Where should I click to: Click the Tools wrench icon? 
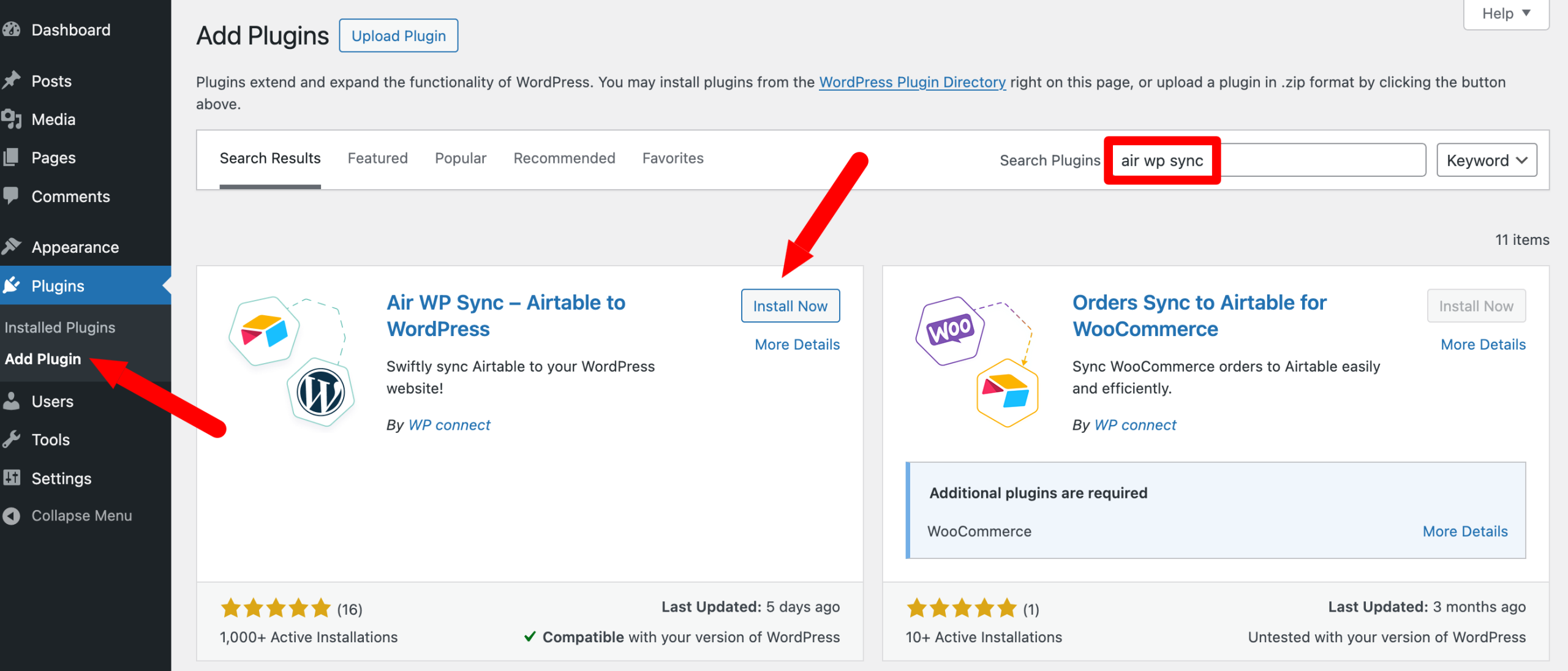point(11,439)
